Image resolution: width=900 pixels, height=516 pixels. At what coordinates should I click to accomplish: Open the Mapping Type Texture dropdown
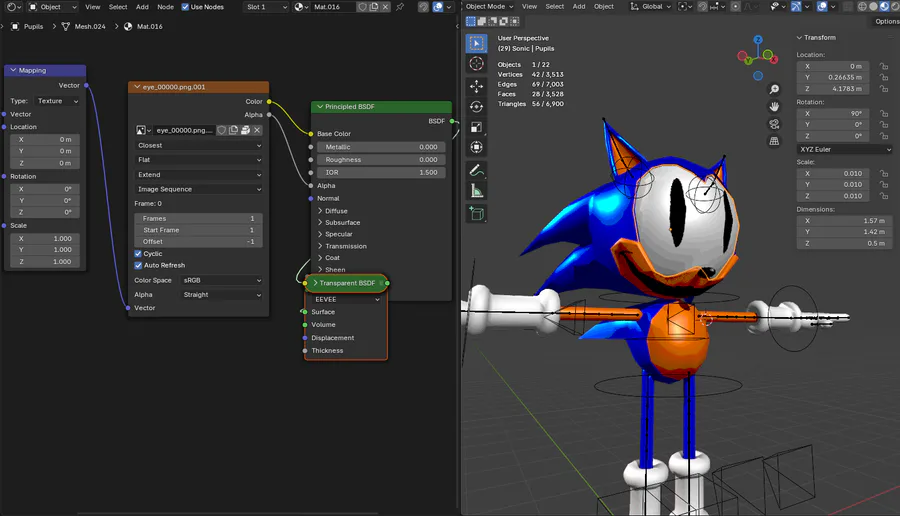click(x=57, y=101)
